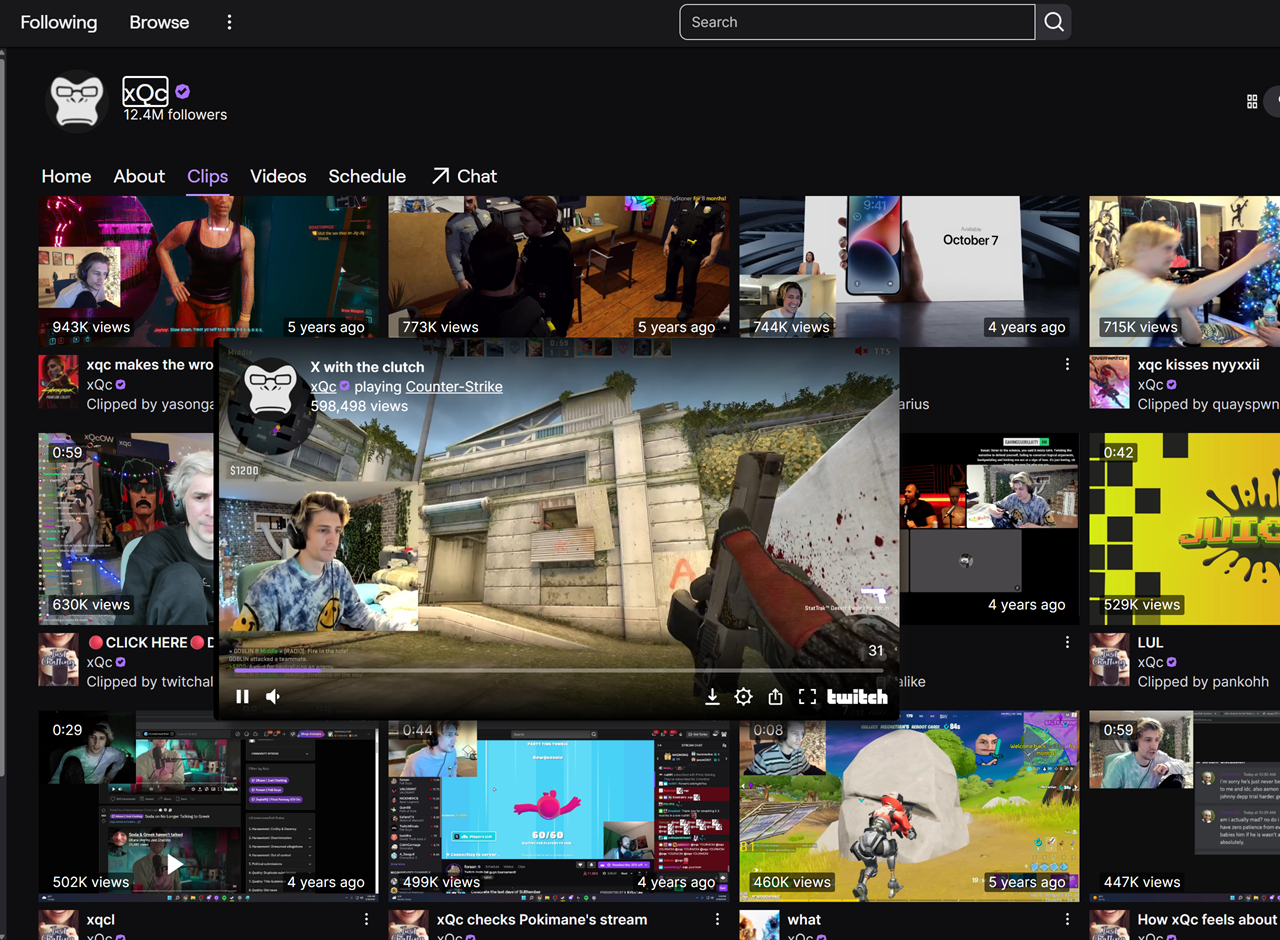This screenshot has height=940, width=1280.
Task: Open options menu for October 7 clip
Action: click(x=1067, y=365)
